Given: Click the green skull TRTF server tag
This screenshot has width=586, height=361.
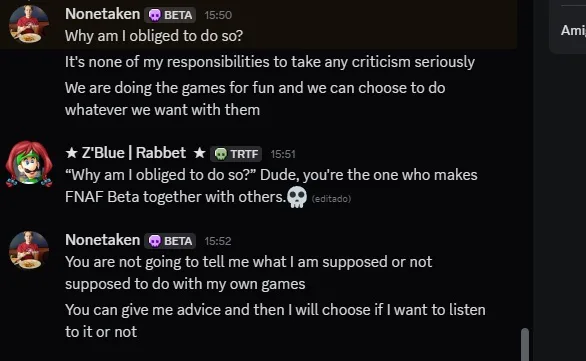Looking at the screenshot, I should (x=236, y=154).
